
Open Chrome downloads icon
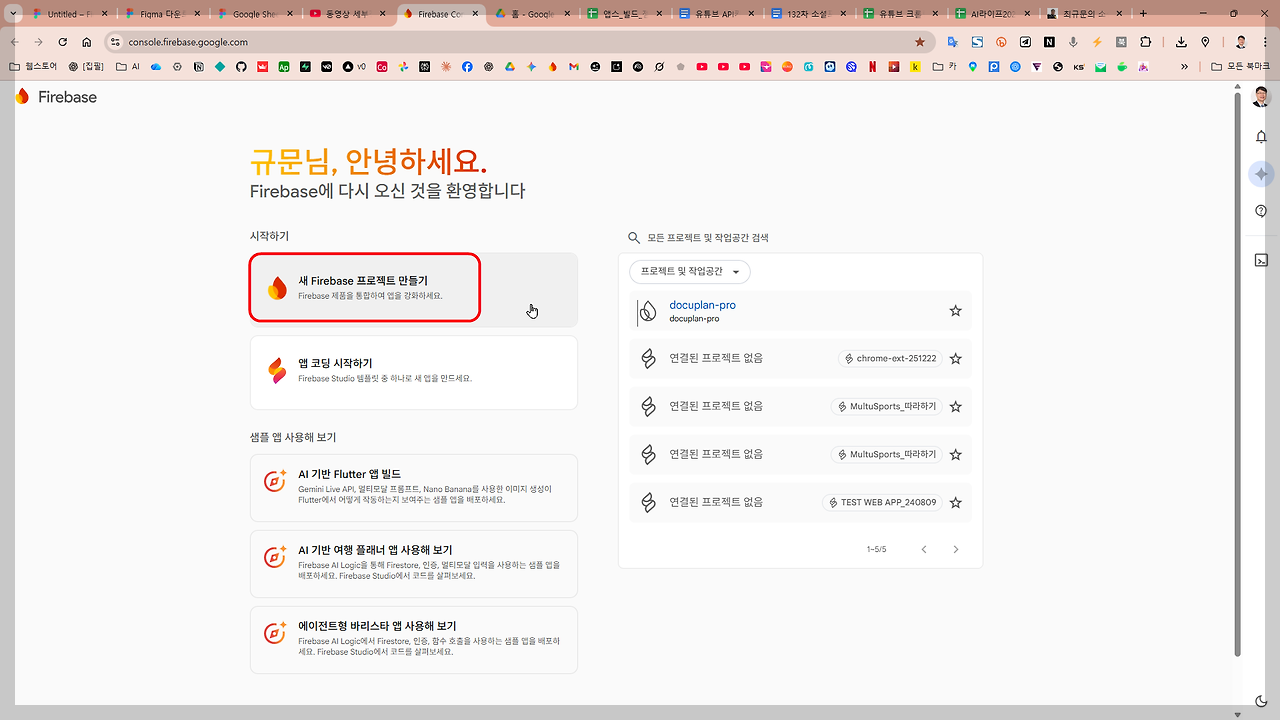click(x=1181, y=42)
